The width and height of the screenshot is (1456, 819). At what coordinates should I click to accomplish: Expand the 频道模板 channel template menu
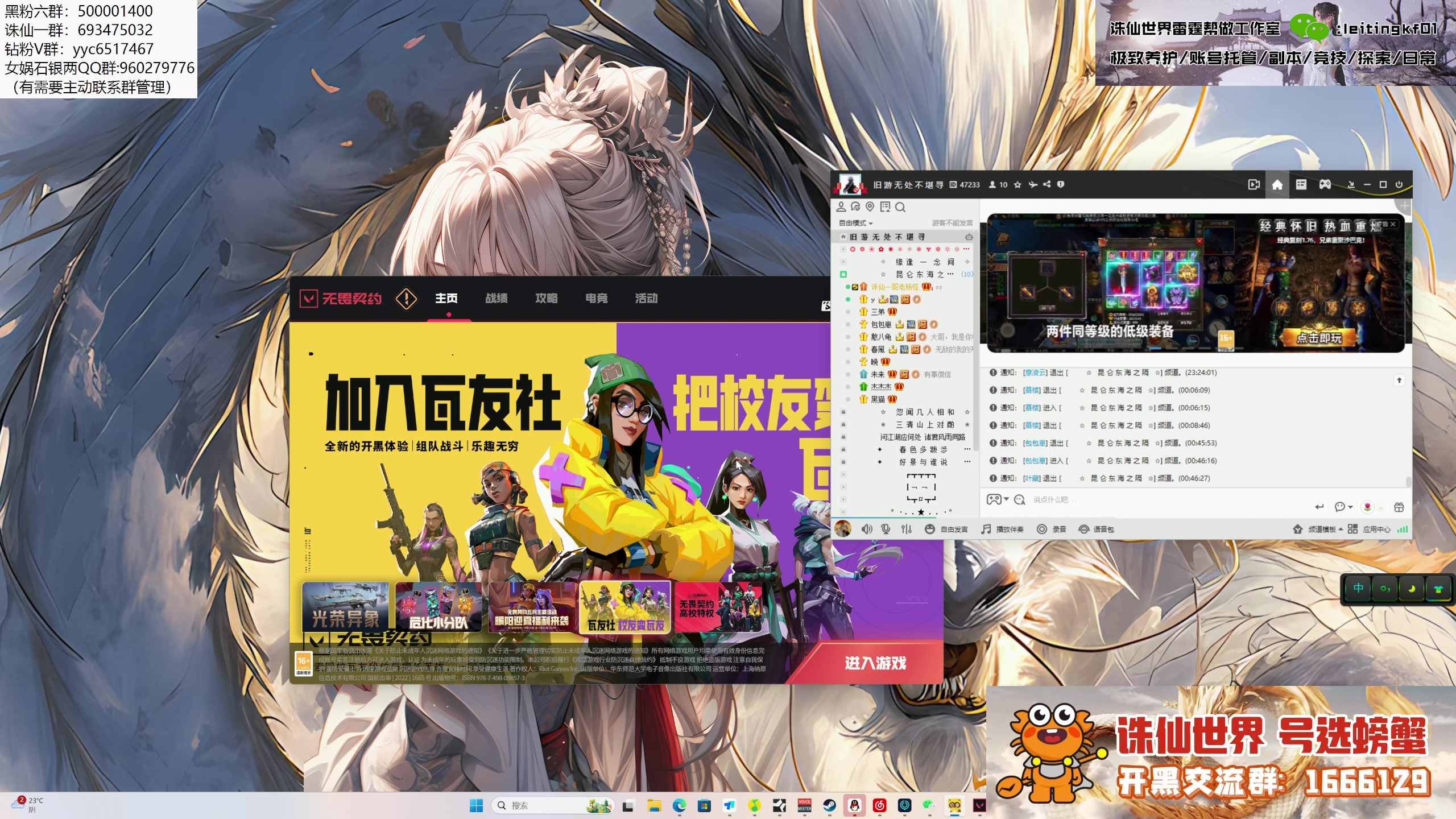1318,530
